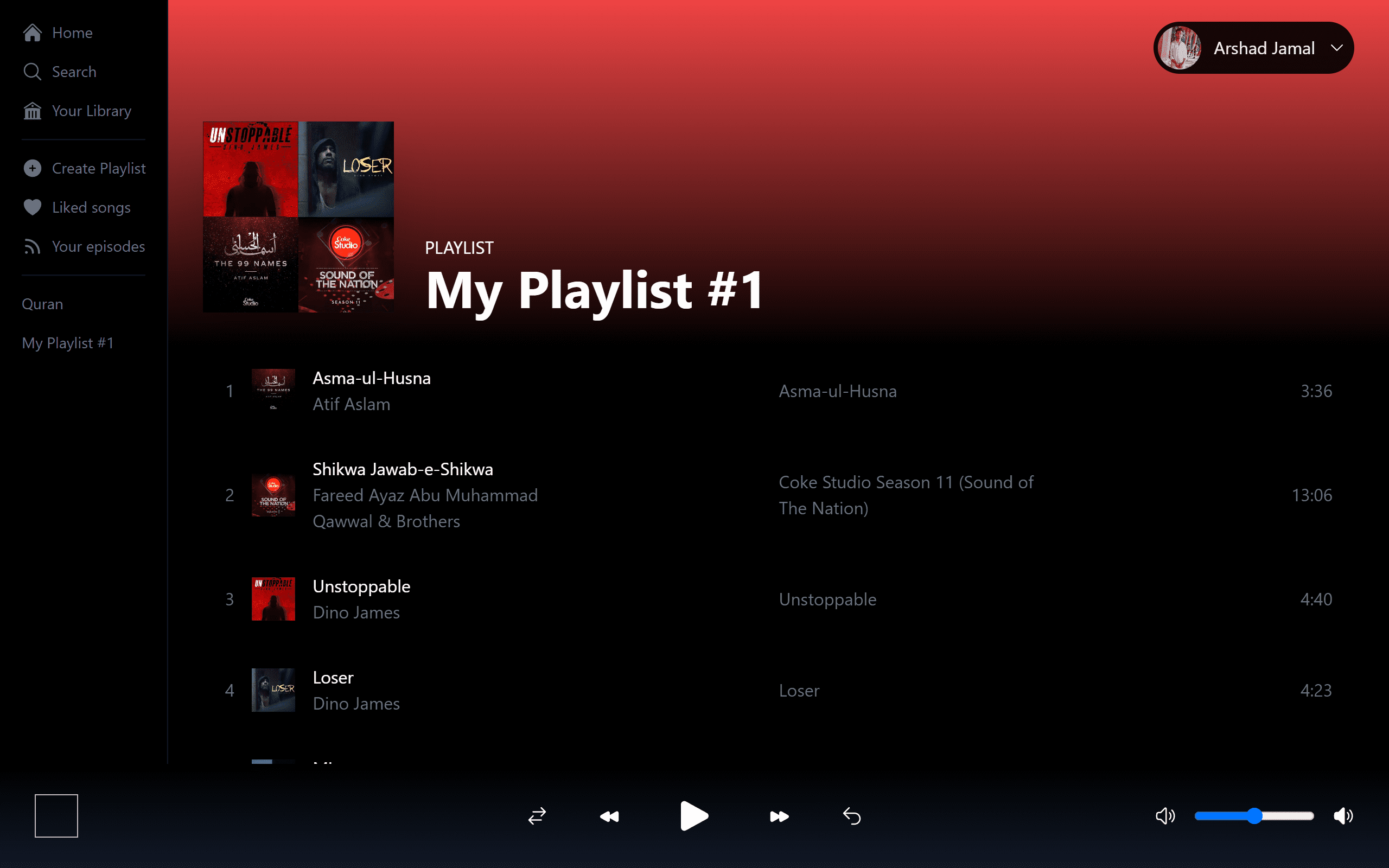Screen dimensions: 1389x868
Task: Skip to the next track
Action: (x=779, y=816)
